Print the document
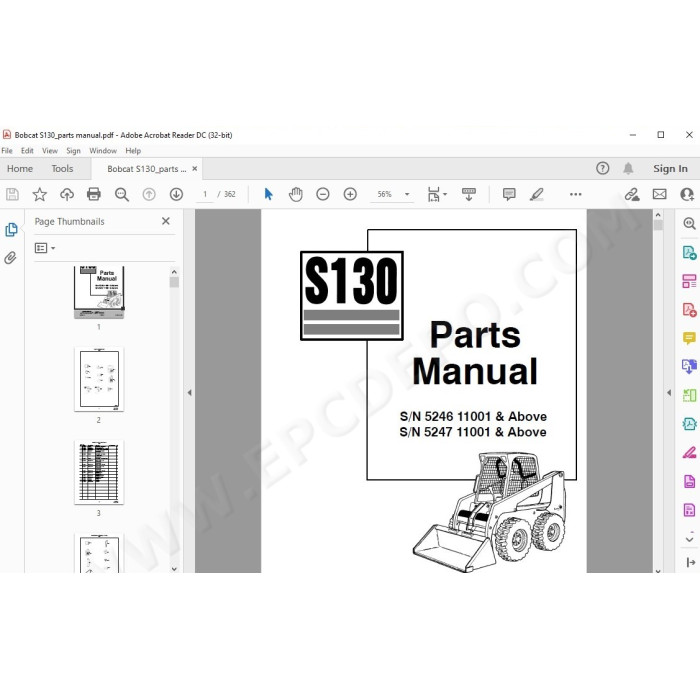 [x=94, y=194]
